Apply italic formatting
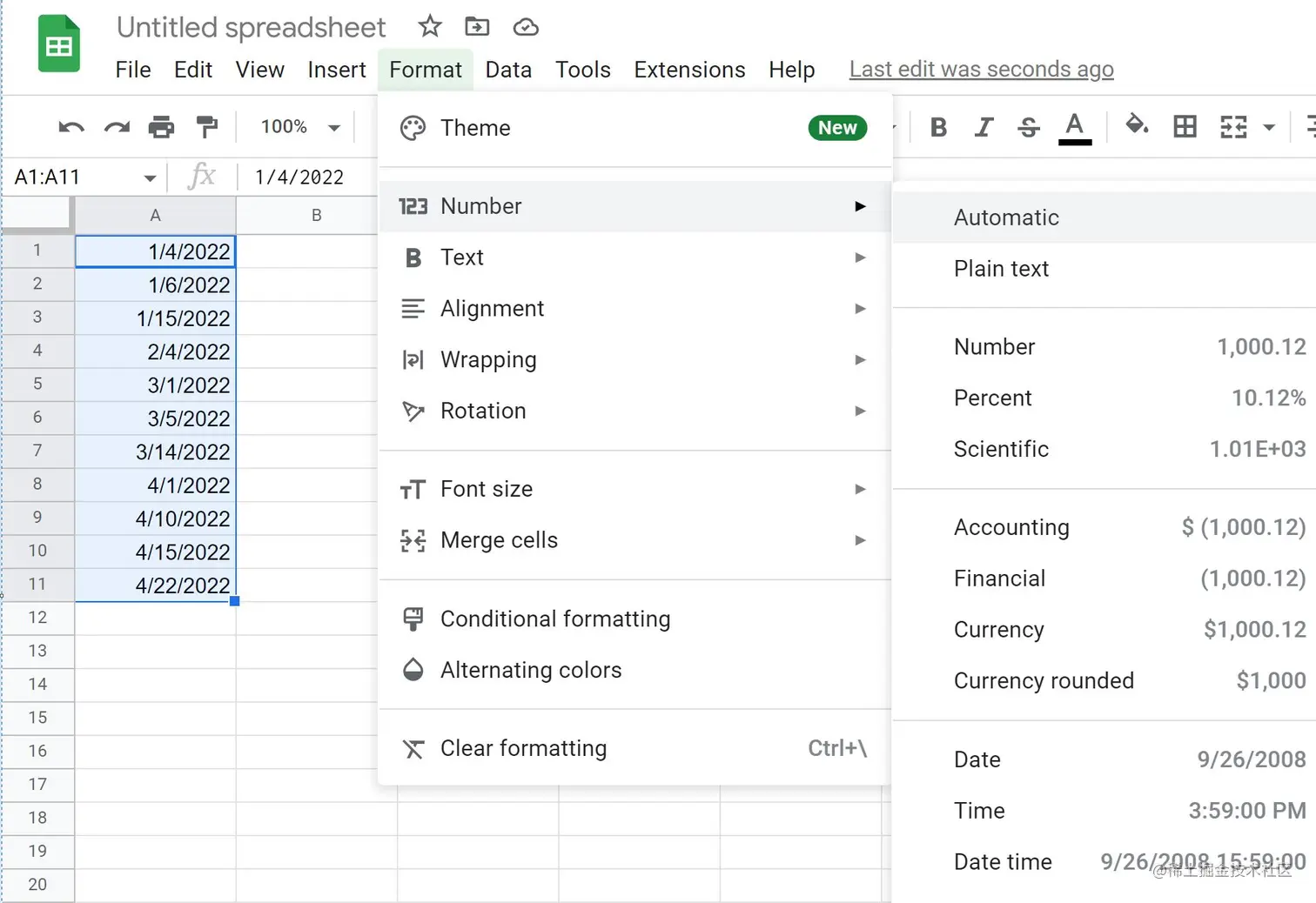The width and height of the screenshot is (1316, 903). [x=984, y=127]
